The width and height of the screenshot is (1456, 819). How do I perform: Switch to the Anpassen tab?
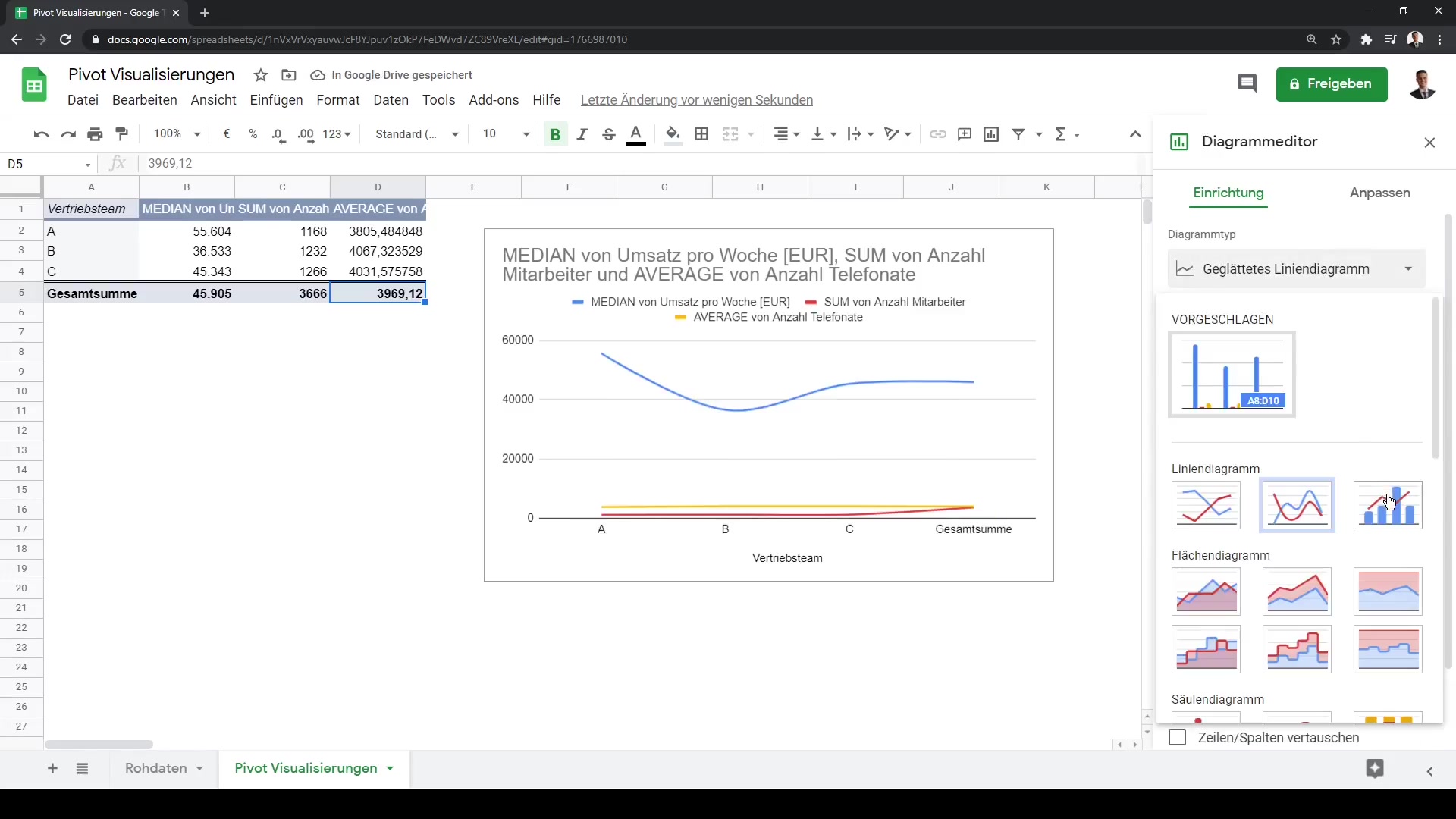[x=1379, y=193]
